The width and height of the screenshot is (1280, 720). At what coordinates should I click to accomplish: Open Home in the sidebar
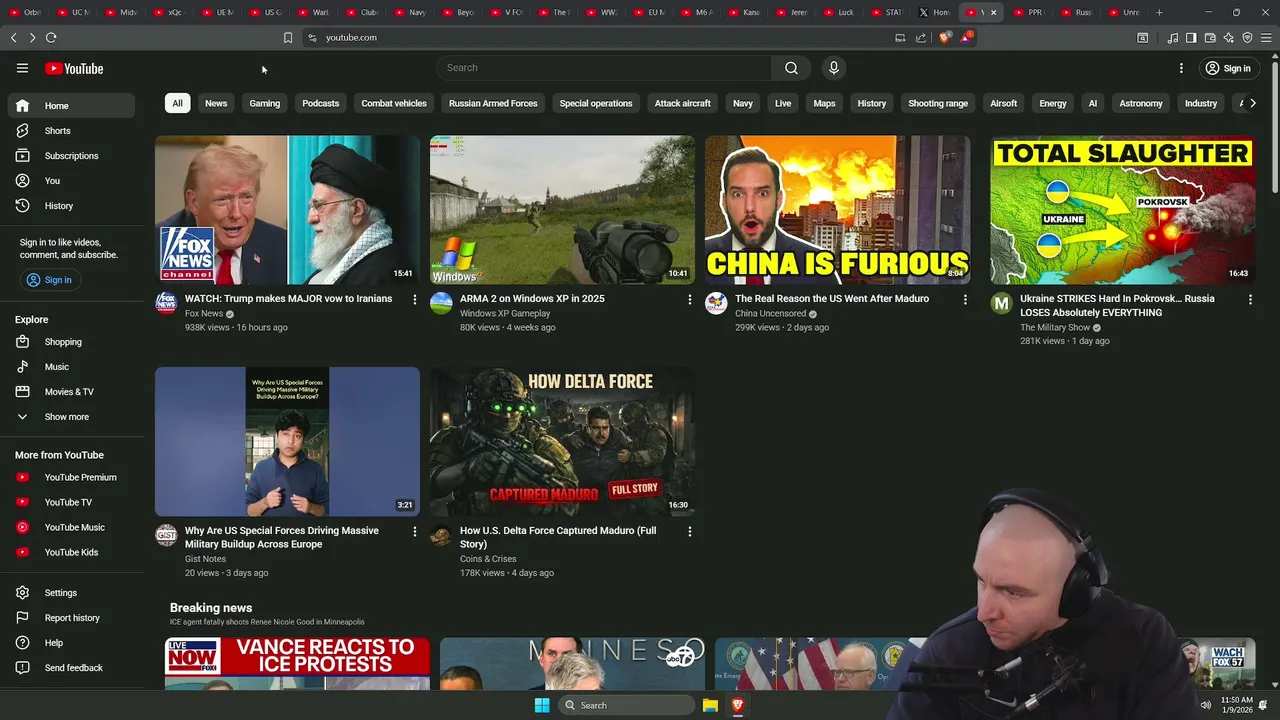coord(71,106)
